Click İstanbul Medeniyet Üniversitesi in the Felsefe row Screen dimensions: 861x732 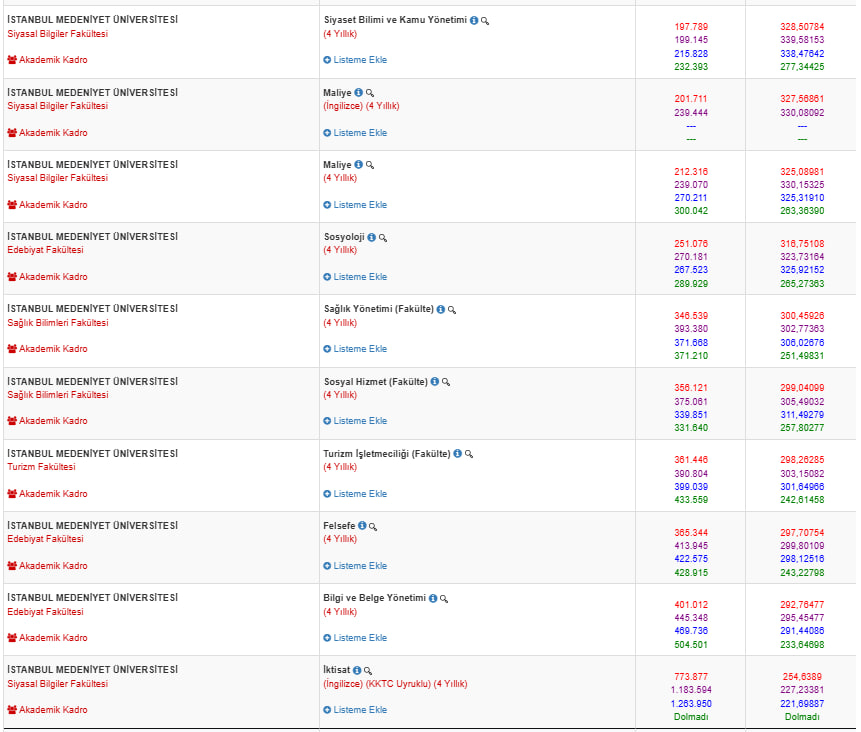pyautogui.click(x=92, y=525)
